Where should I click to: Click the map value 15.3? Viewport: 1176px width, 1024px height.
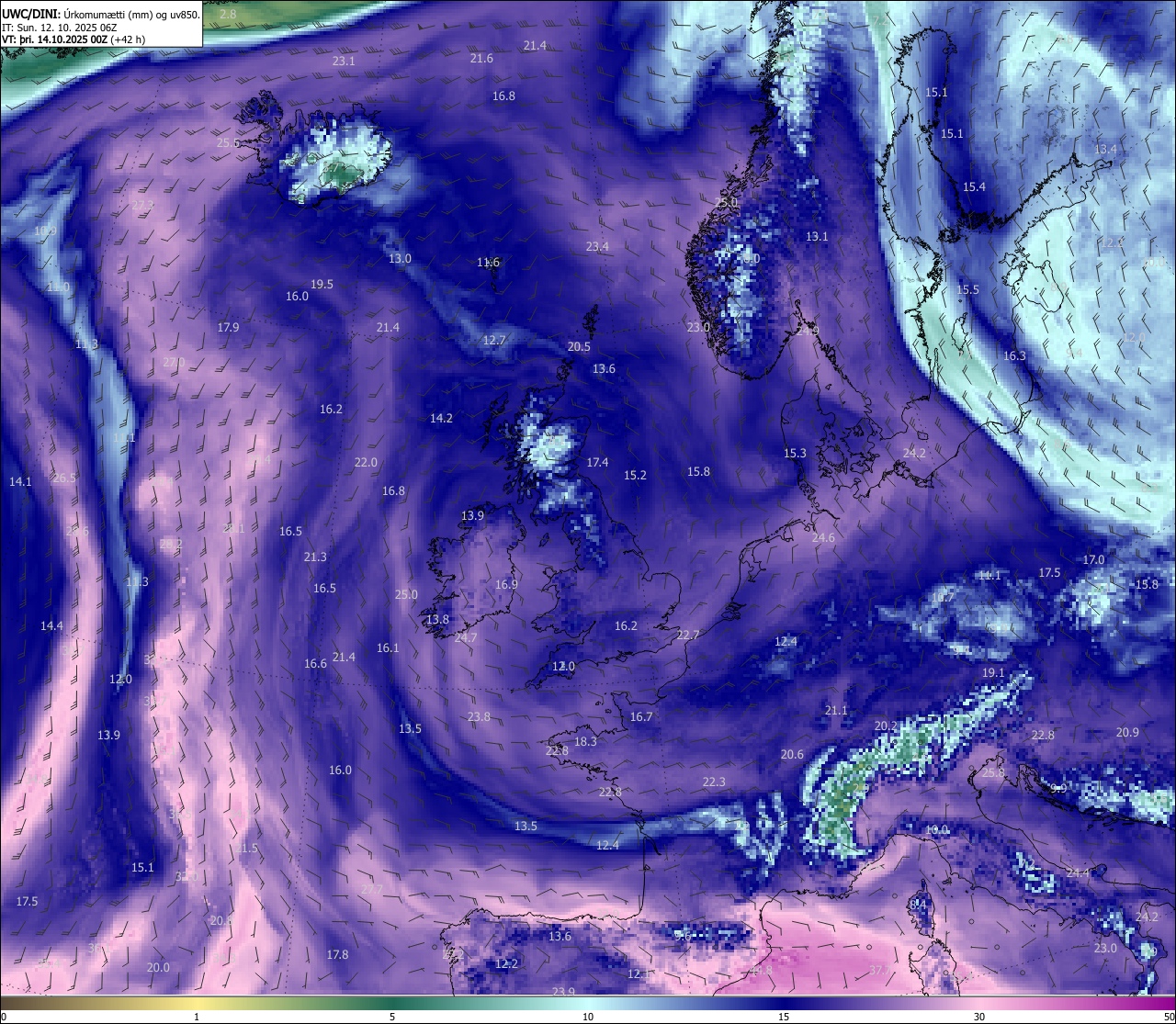click(795, 453)
